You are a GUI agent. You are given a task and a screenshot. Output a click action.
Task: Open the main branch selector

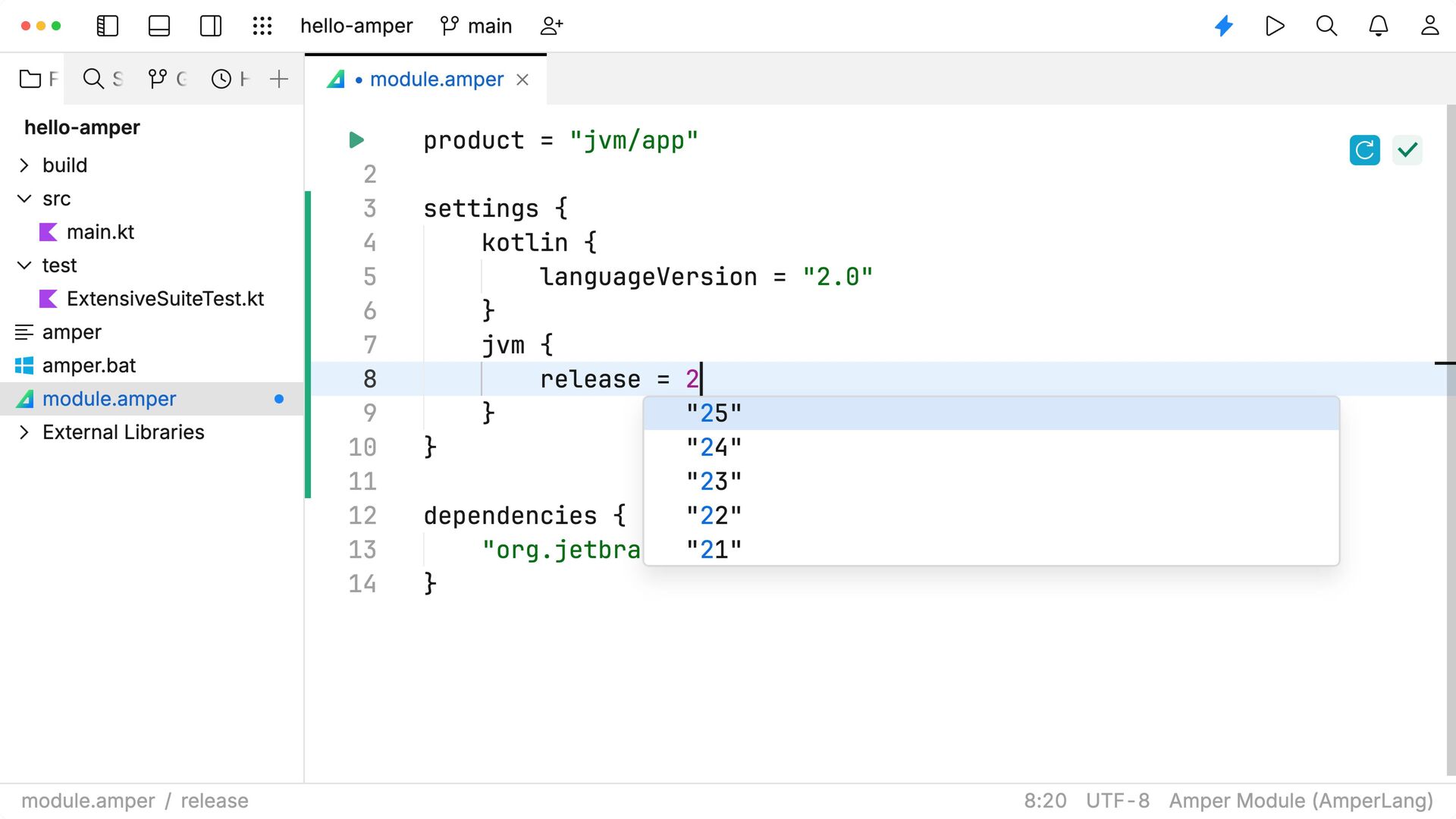click(x=476, y=26)
